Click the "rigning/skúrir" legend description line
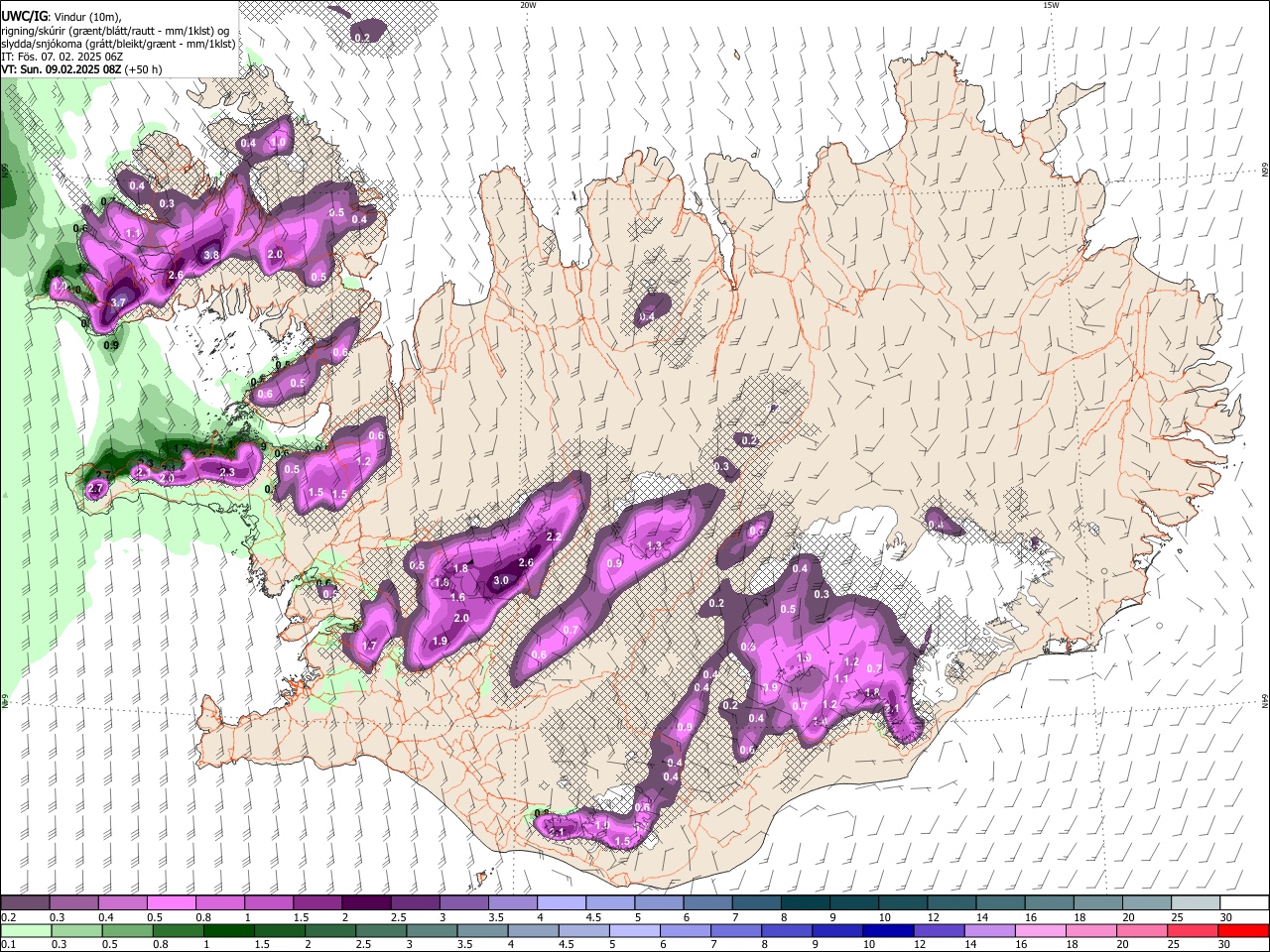The width and height of the screenshot is (1270, 952). (x=115, y=31)
